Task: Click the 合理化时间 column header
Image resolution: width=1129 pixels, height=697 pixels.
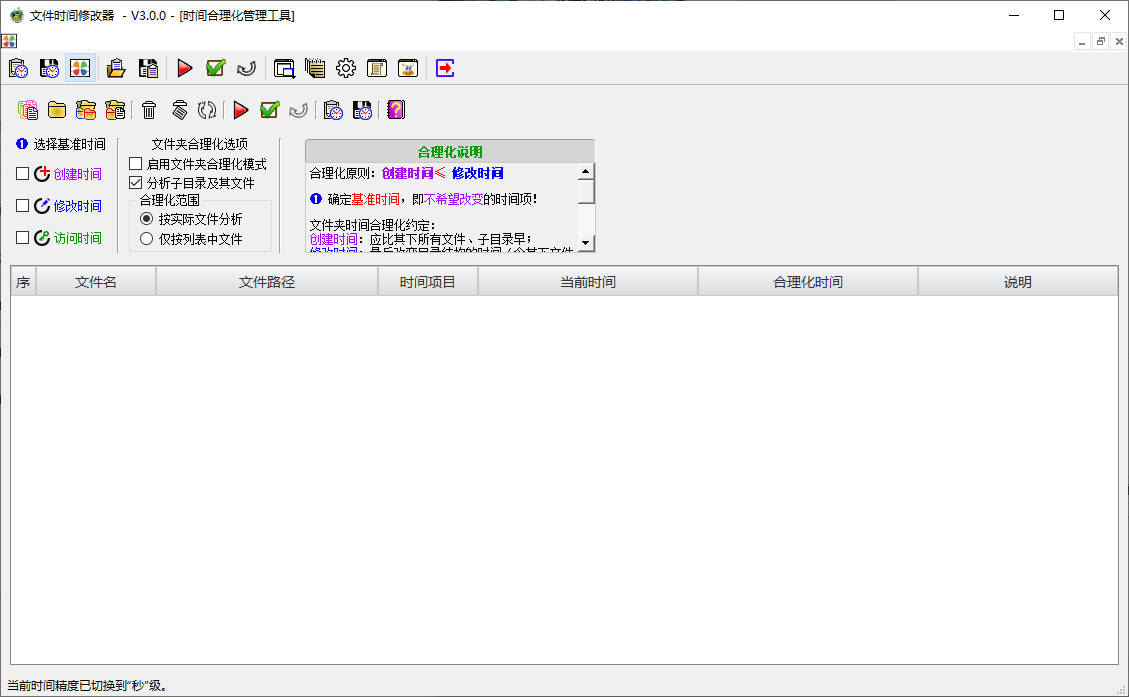Action: point(808,282)
